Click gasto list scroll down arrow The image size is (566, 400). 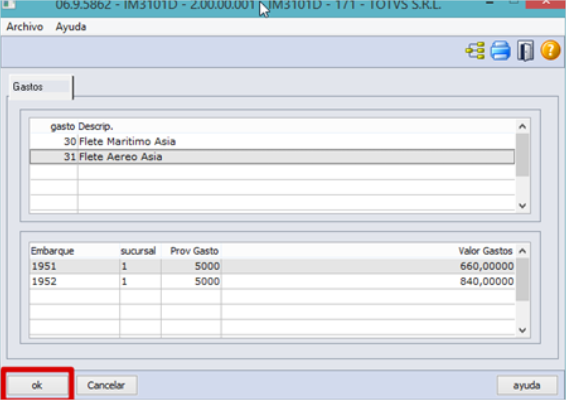[522, 206]
